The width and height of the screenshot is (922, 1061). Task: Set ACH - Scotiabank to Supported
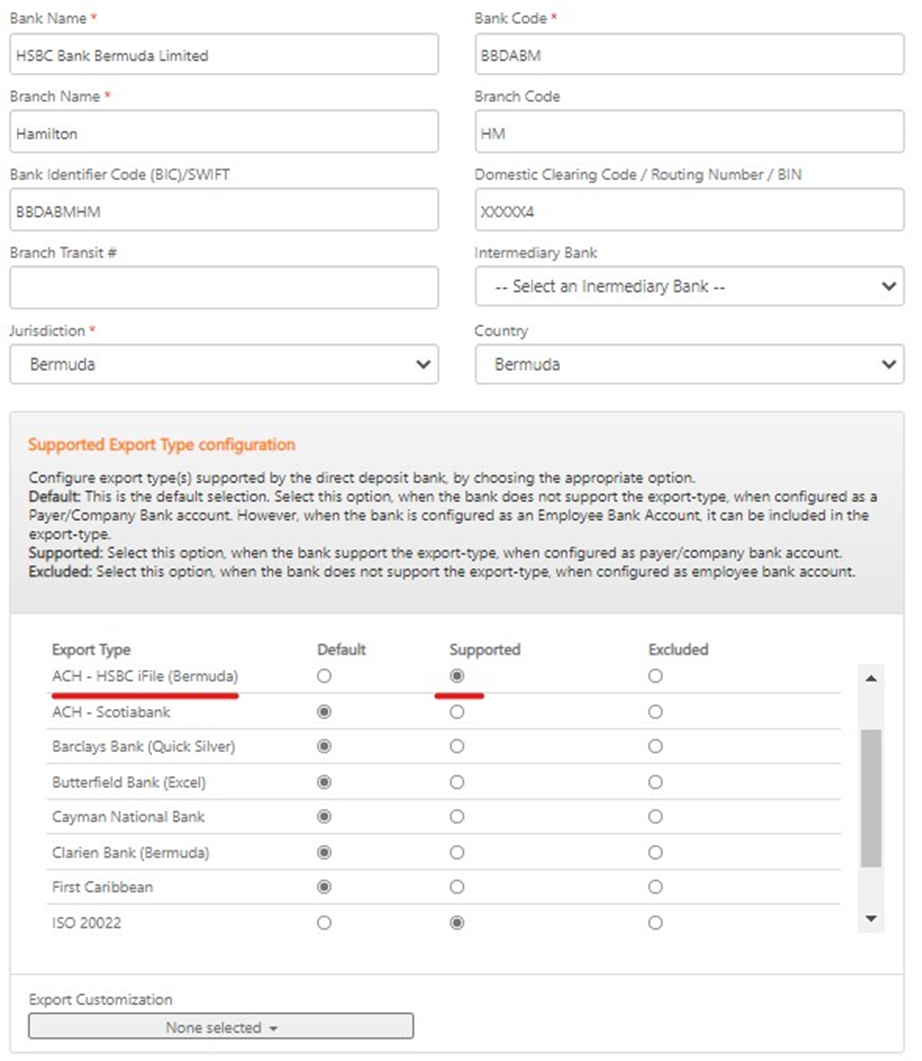tap(457, 712)
